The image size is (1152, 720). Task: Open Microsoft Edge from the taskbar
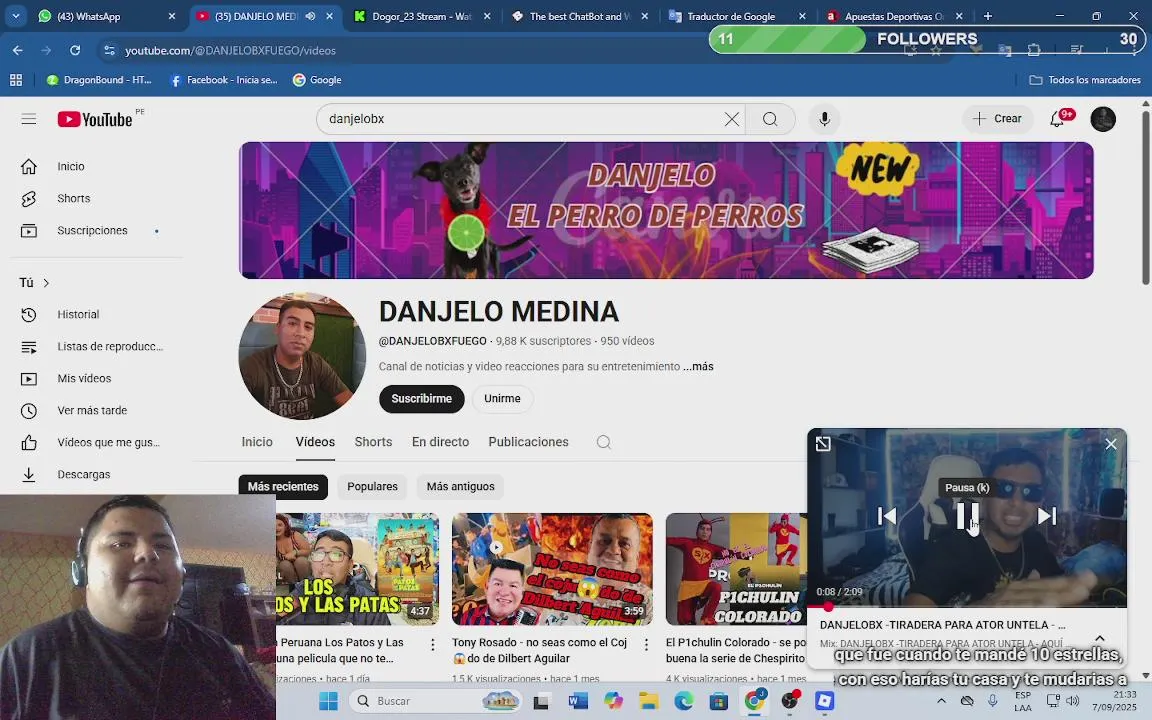[x=684, y=701]
